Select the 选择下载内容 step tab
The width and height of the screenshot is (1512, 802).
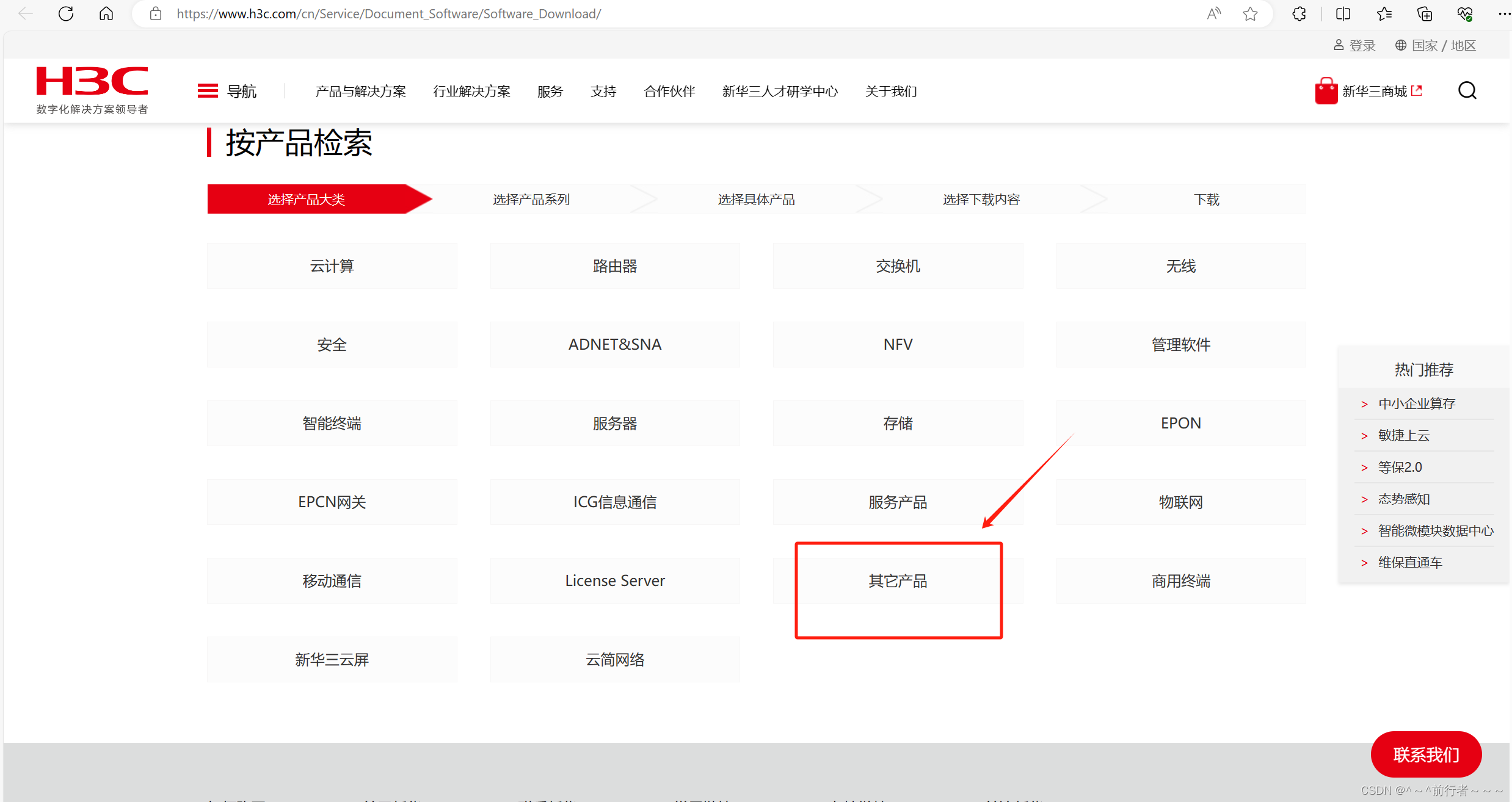coord(981,199)
